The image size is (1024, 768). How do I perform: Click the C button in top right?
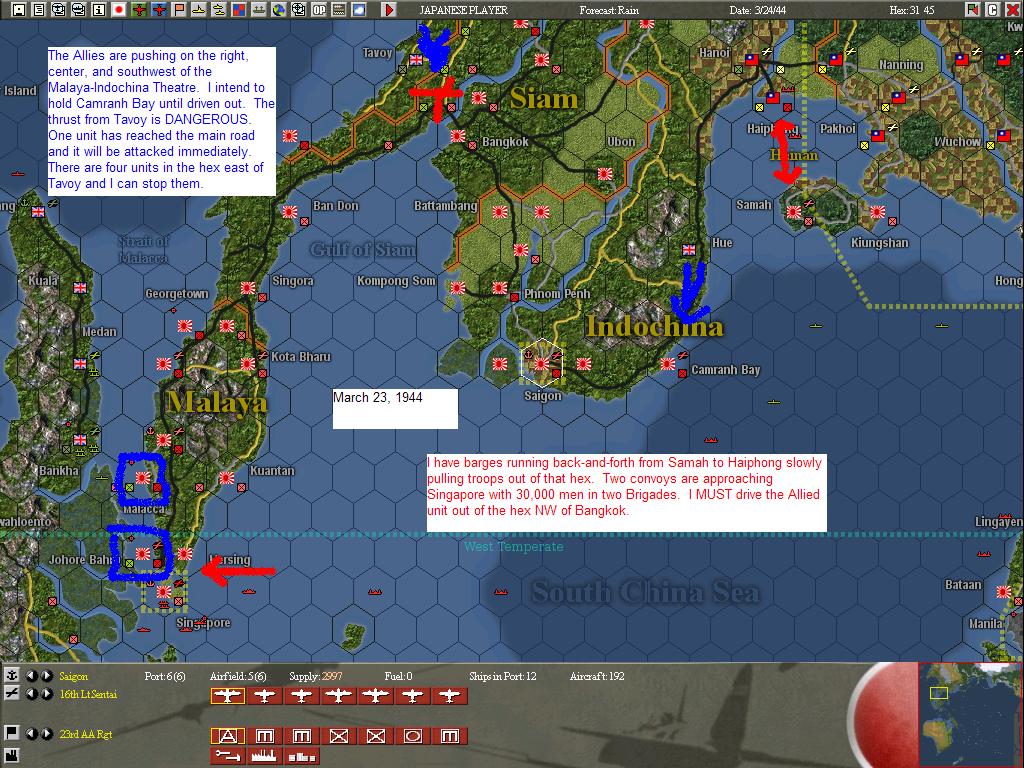[992, 10]
